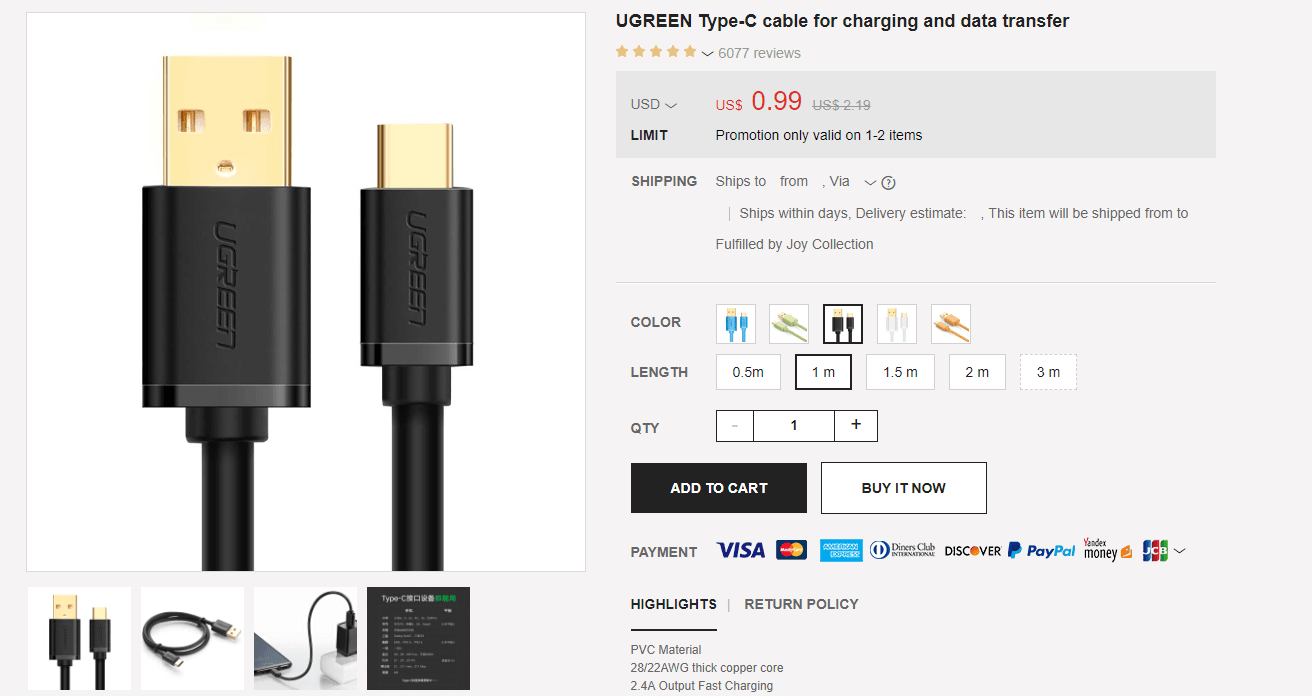Click the American Express payment icon
Screen dimensions: 1312x696
(841, 551)
